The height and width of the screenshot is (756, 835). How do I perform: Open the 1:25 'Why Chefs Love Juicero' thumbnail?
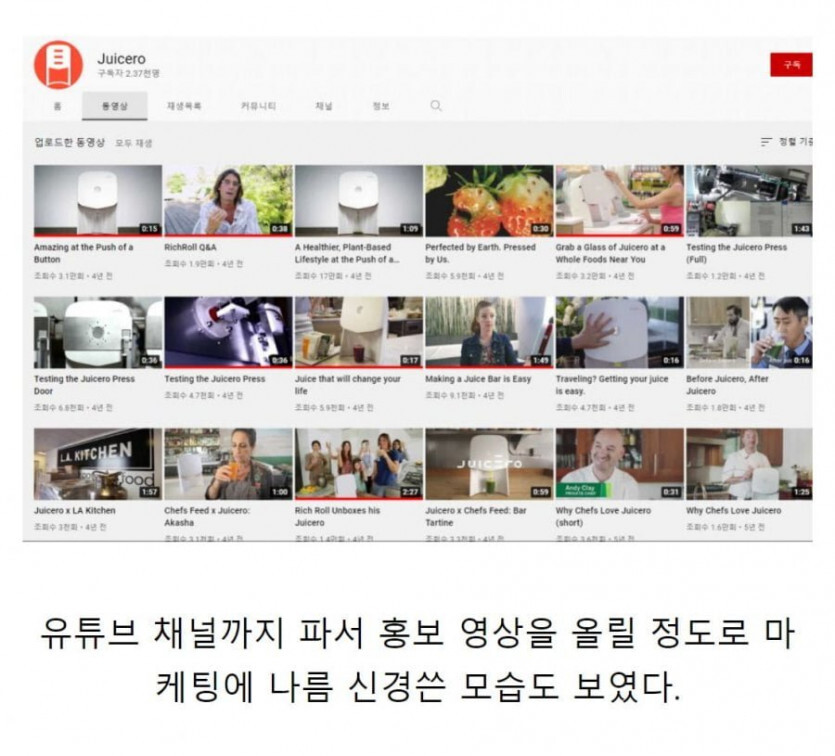pyautogui.click(x=749, y=464)
